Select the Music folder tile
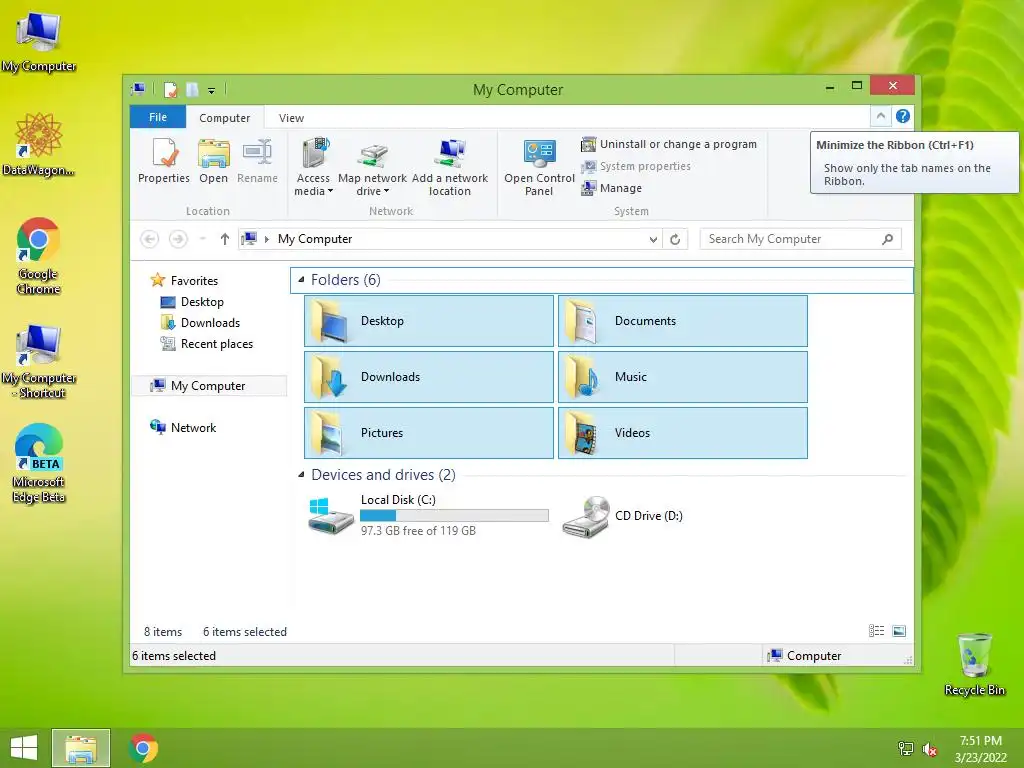1024x768 pixels. pos(683,377)
